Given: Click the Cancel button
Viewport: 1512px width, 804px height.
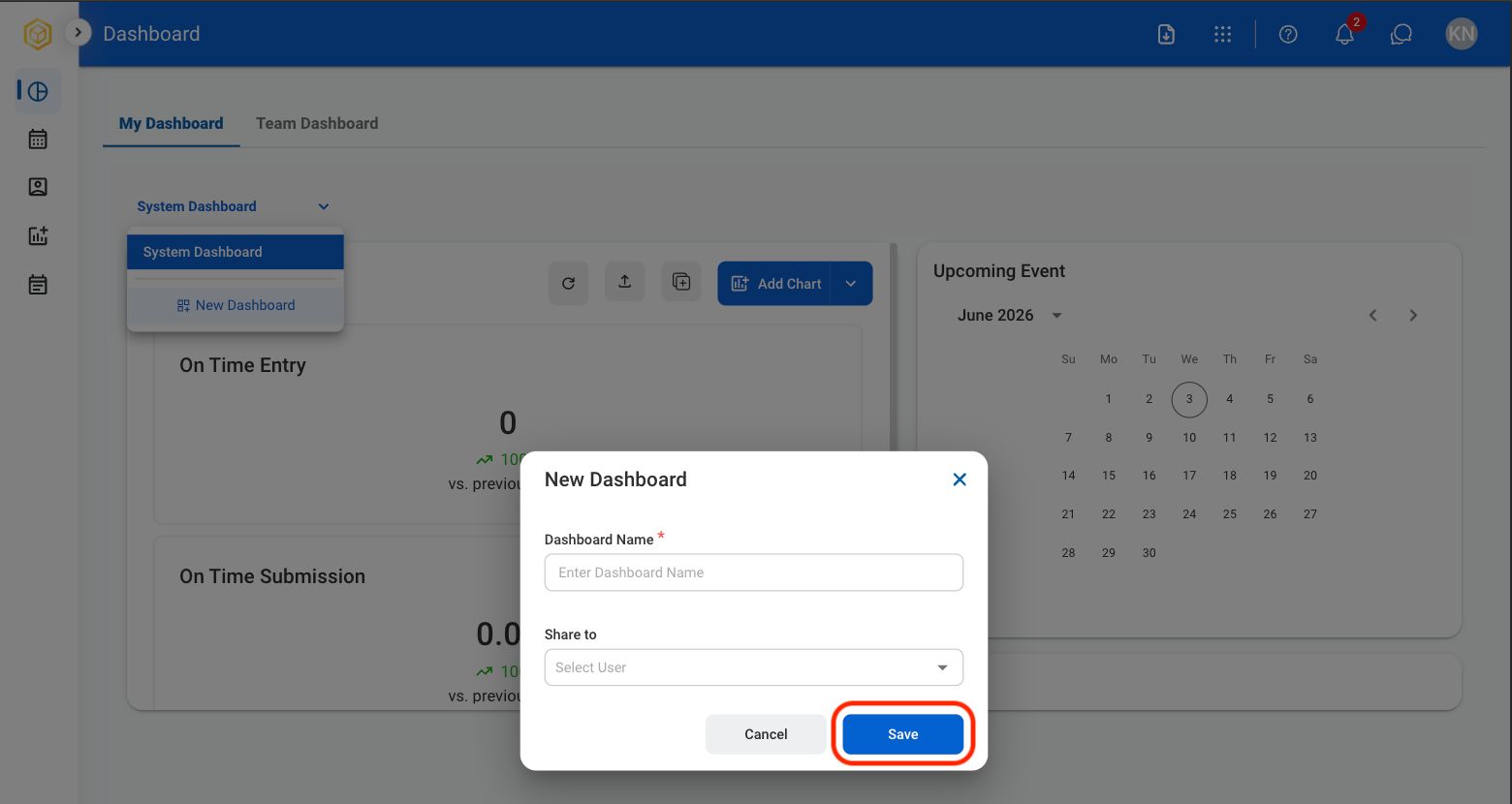Looking at the screenshot, I should pyautogui.click(x=766, y=734).
